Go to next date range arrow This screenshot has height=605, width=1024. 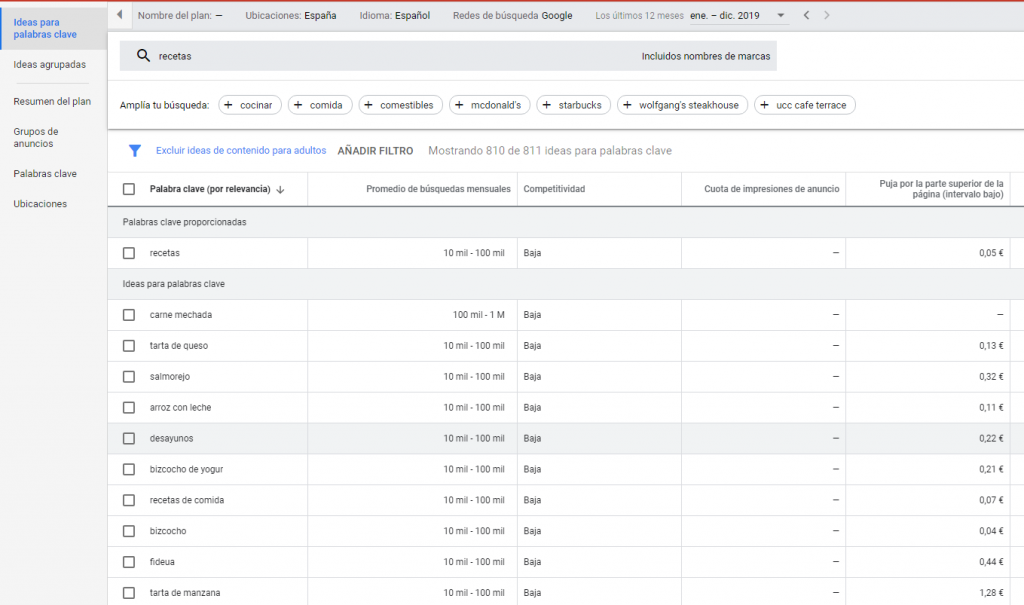tap(826, 16)
